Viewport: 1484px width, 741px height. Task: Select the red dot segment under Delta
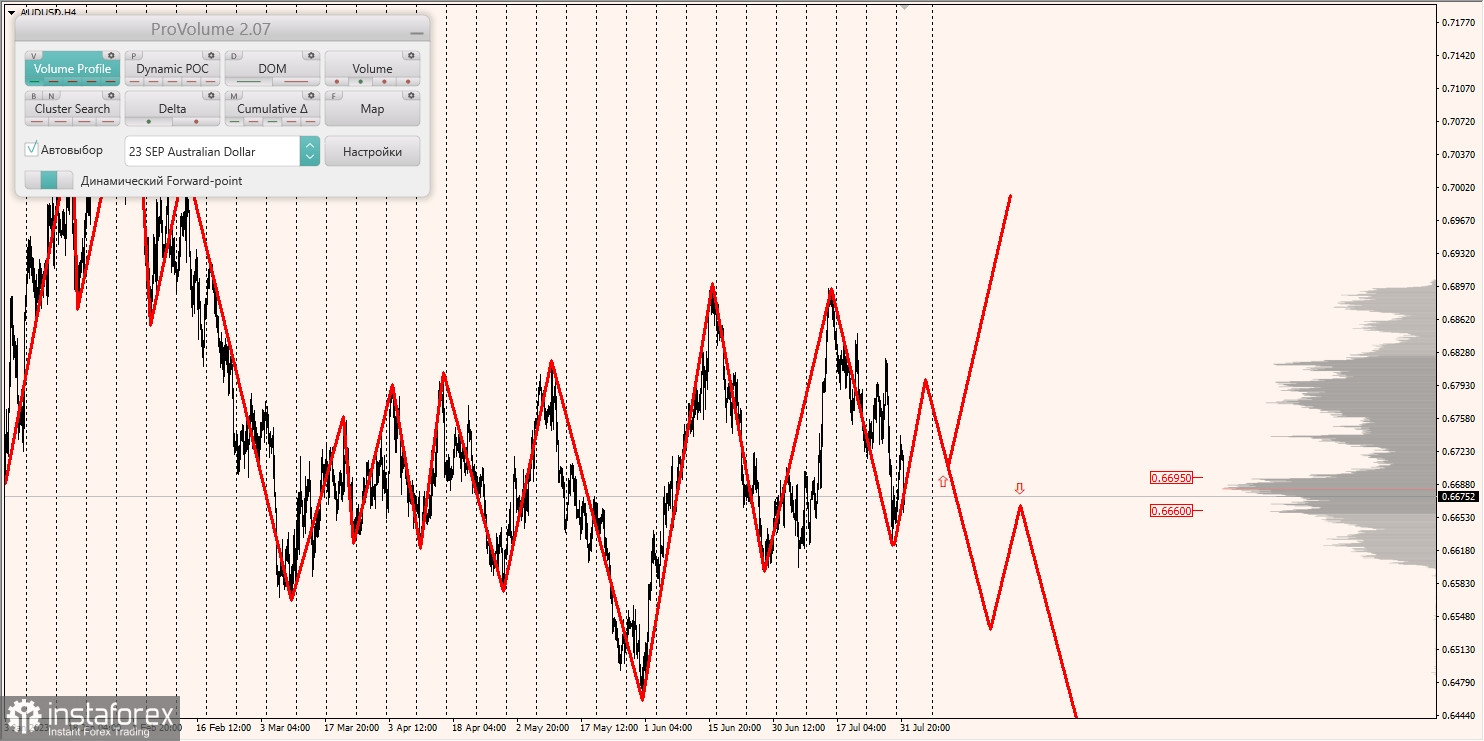(x=196, y=122)
